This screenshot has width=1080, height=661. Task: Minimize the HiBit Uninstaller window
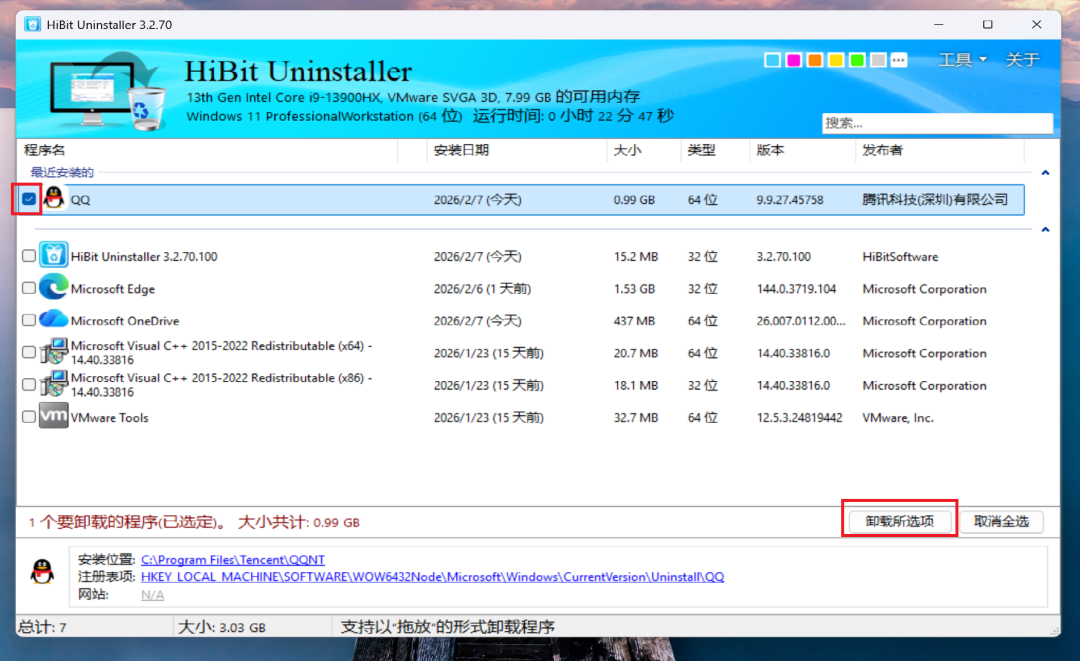[x=938, y=24]
